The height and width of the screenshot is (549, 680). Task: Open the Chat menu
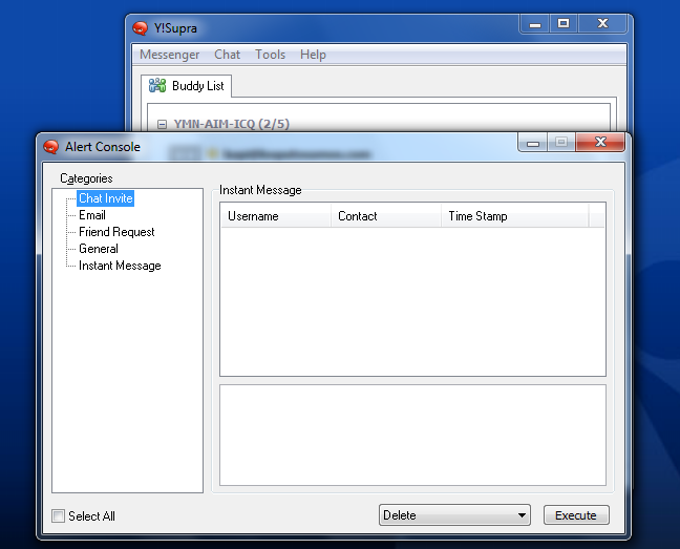[x=227, y=55]
